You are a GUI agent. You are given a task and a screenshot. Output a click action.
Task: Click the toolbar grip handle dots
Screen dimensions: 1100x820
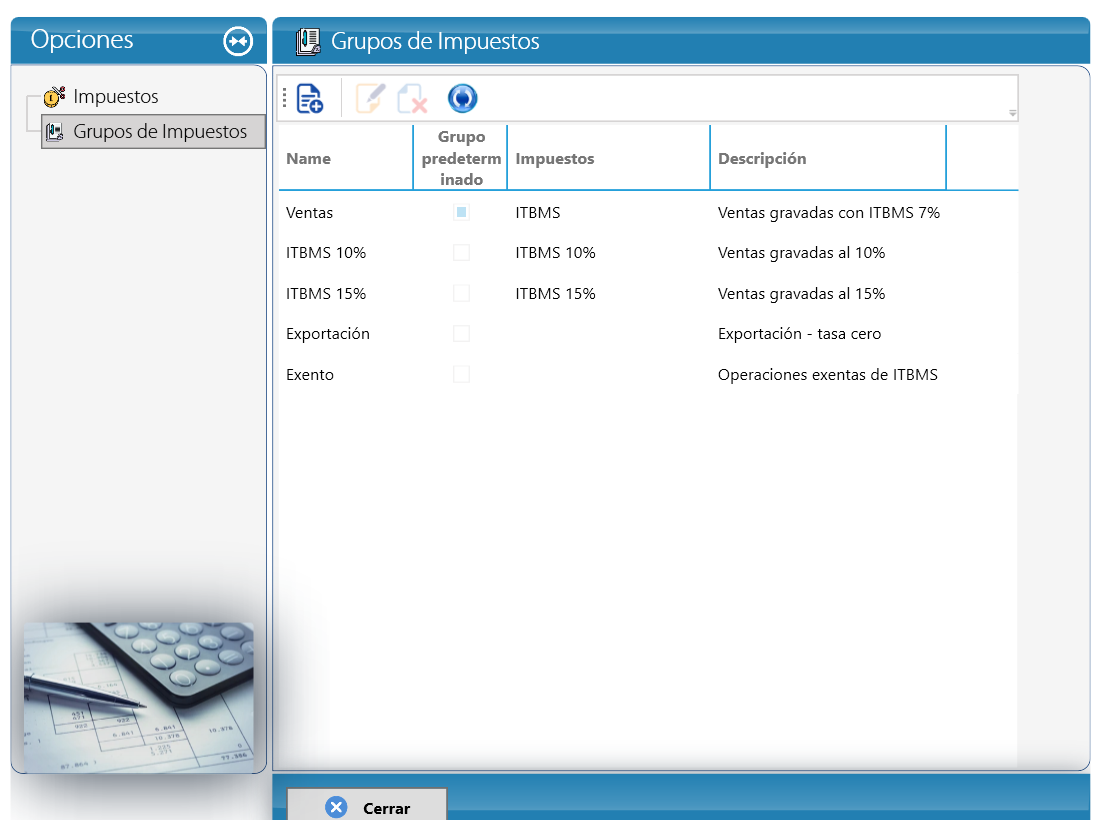pos(284,98)
